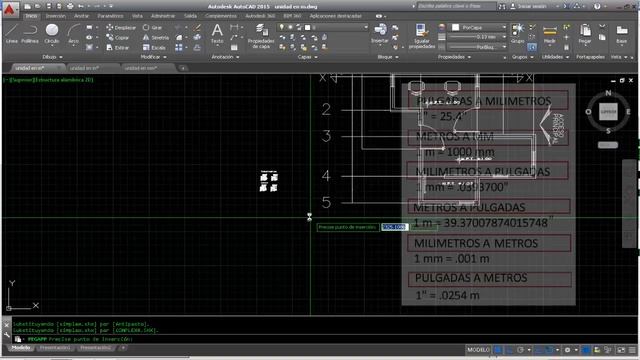This screenshot has height=360, width=640.
Task: Expand the Modificar panel
Action: [153, 57]
